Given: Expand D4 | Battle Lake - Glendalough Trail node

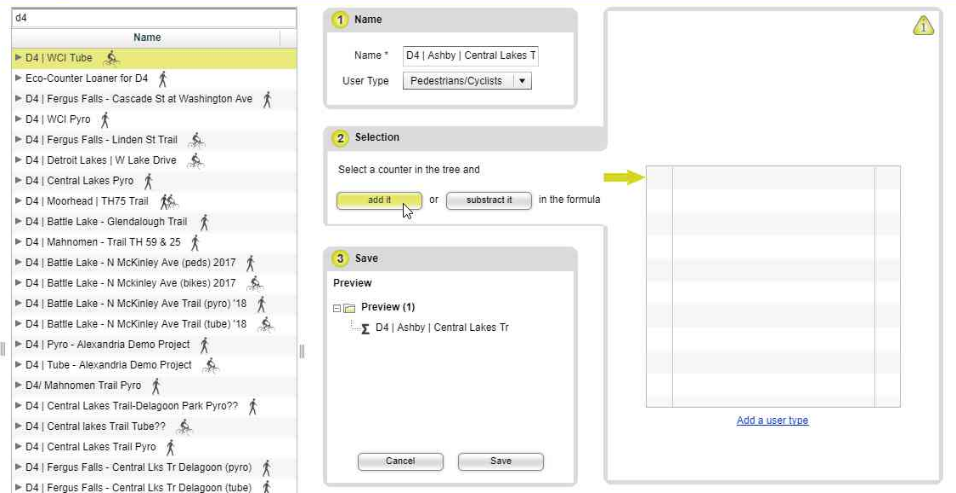Looking at the screenshot, I should [x=18, y=222].
